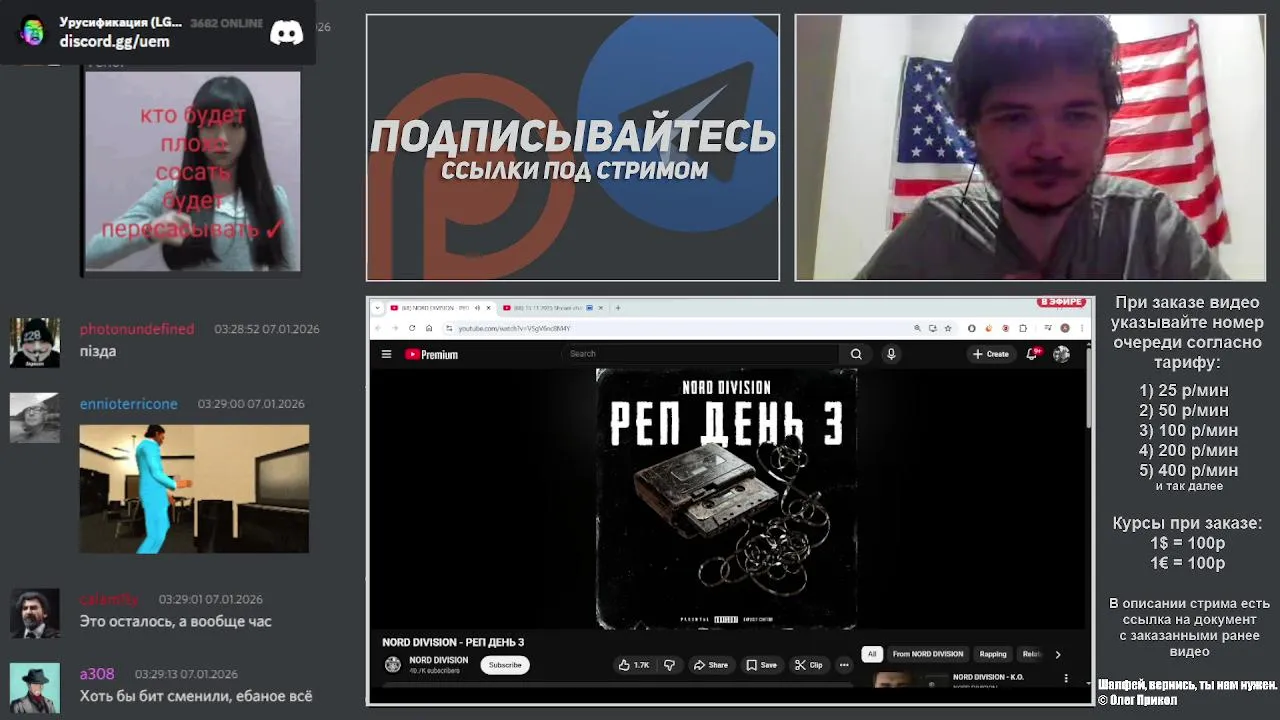The image size is (1280, 720).
Task: Open more options for the NORD DIVISION - K.O. video
Action: (x=1066, y=678)
